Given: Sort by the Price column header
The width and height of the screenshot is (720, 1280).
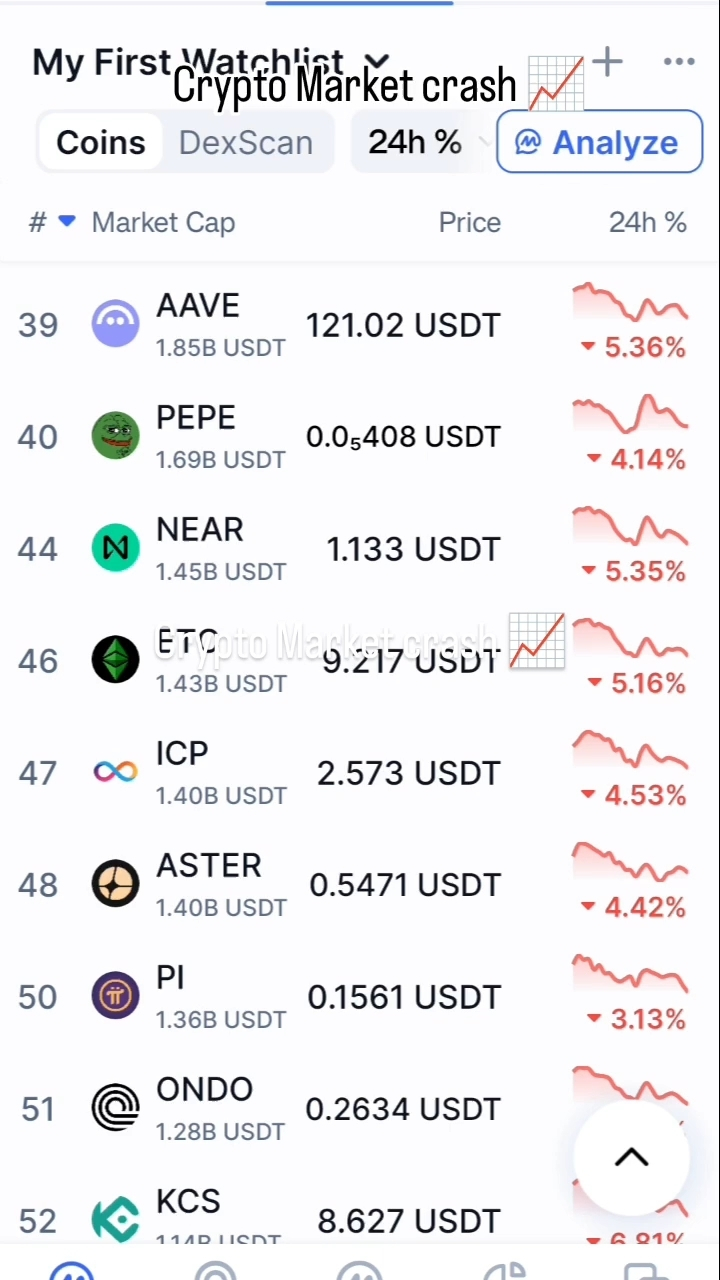Looking at the screenshot, I should (x=469, y=222).
